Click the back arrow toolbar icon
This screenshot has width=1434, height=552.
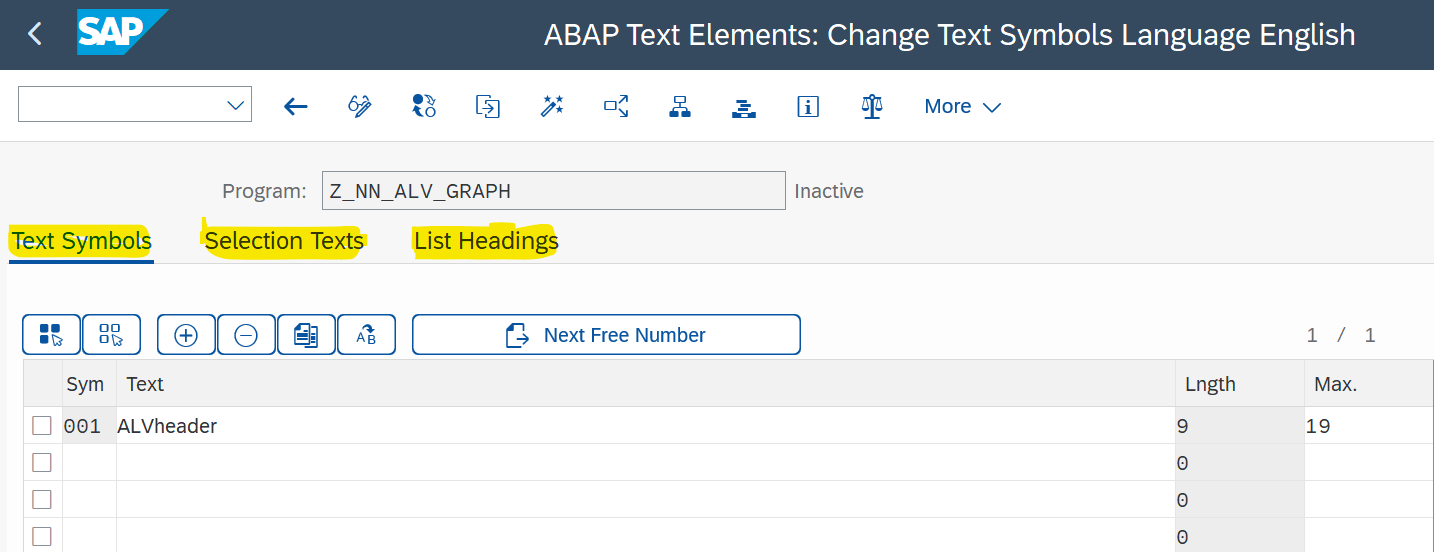click(295, 106)
